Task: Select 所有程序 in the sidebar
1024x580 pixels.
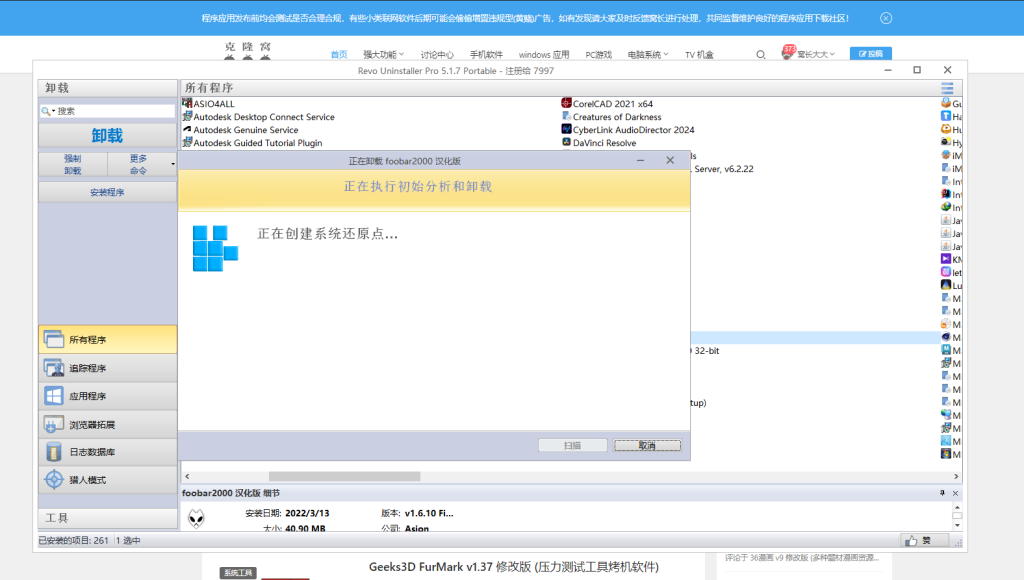Action: tap(107, 340)
